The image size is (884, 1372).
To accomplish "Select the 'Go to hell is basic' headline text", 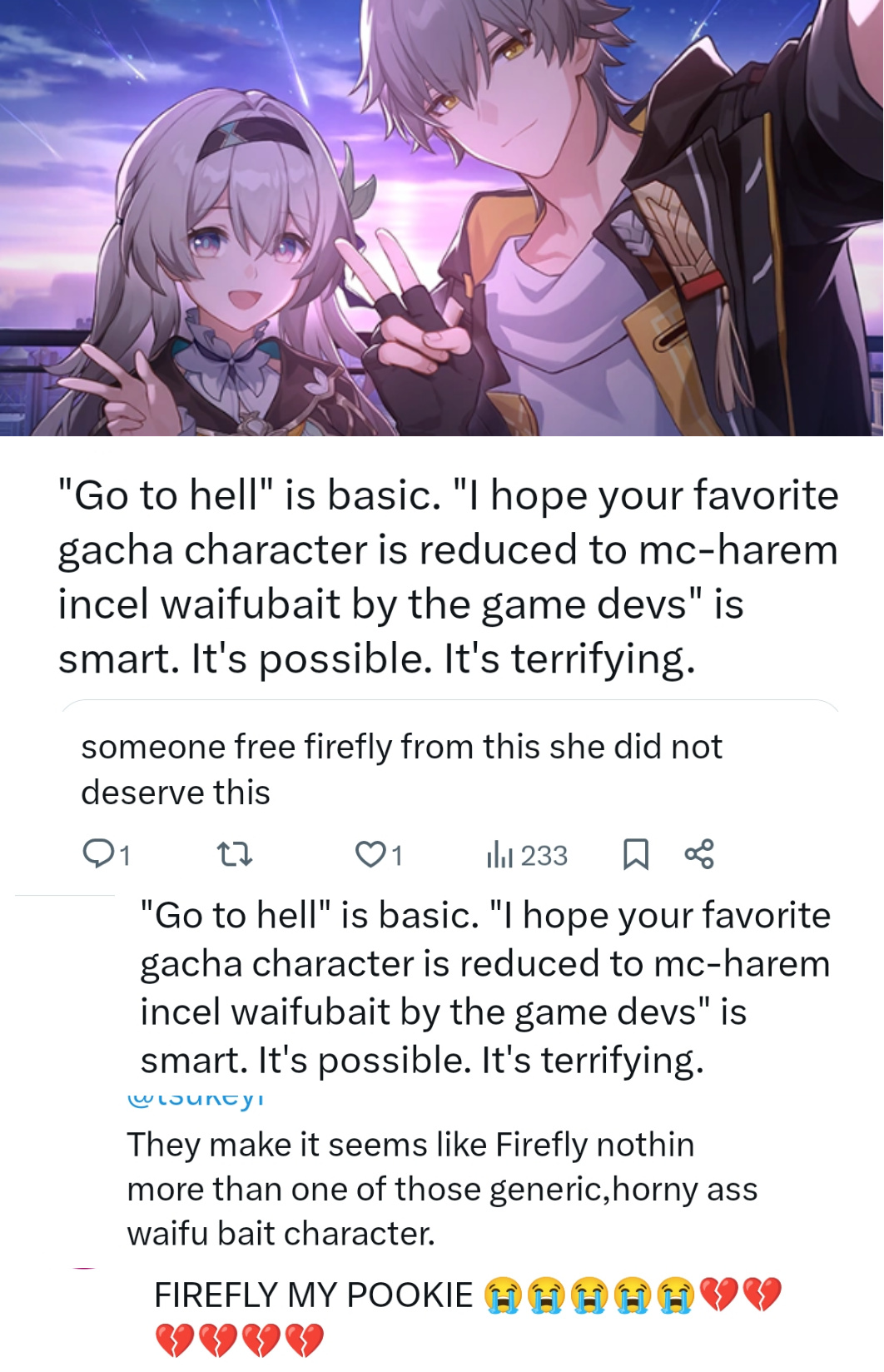I will (x=449, y=577).
